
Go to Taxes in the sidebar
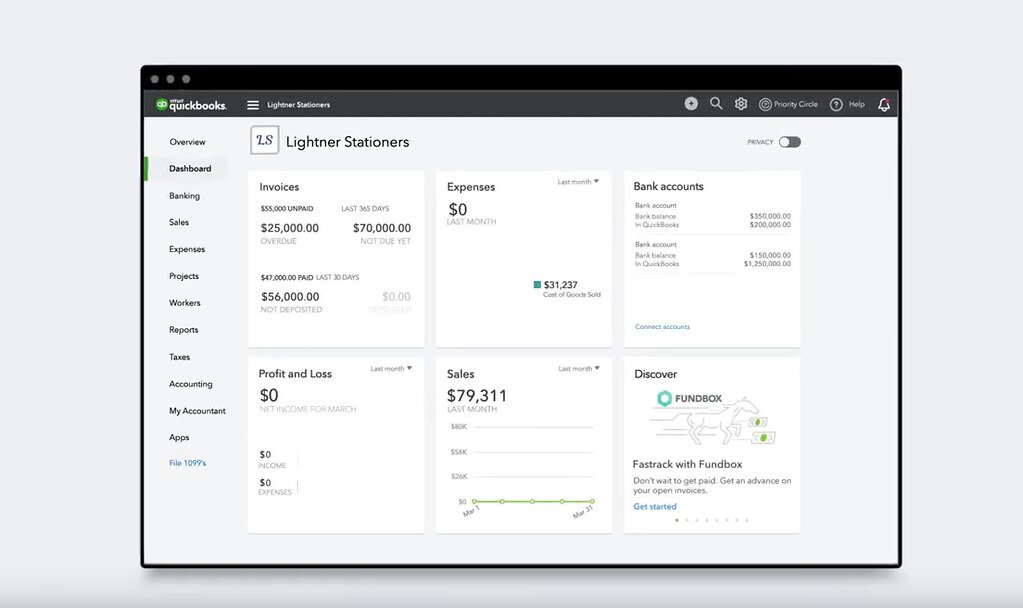click(179, 357)
